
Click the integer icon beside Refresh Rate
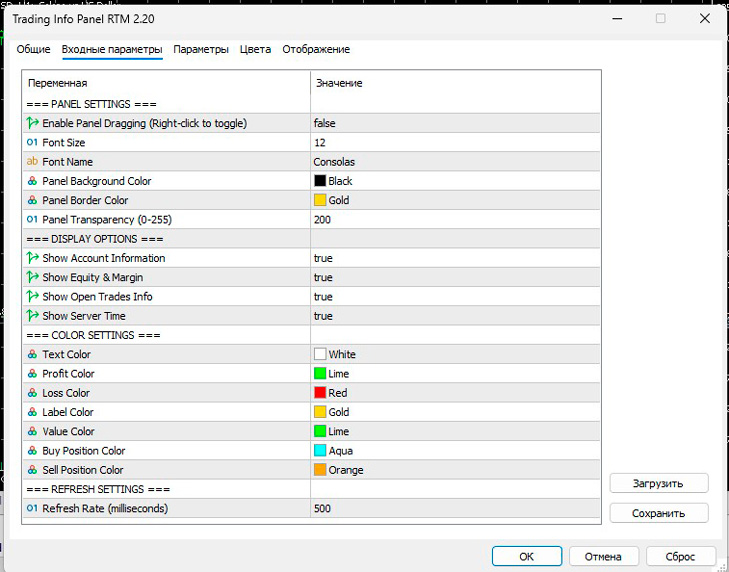click(33, 509)
